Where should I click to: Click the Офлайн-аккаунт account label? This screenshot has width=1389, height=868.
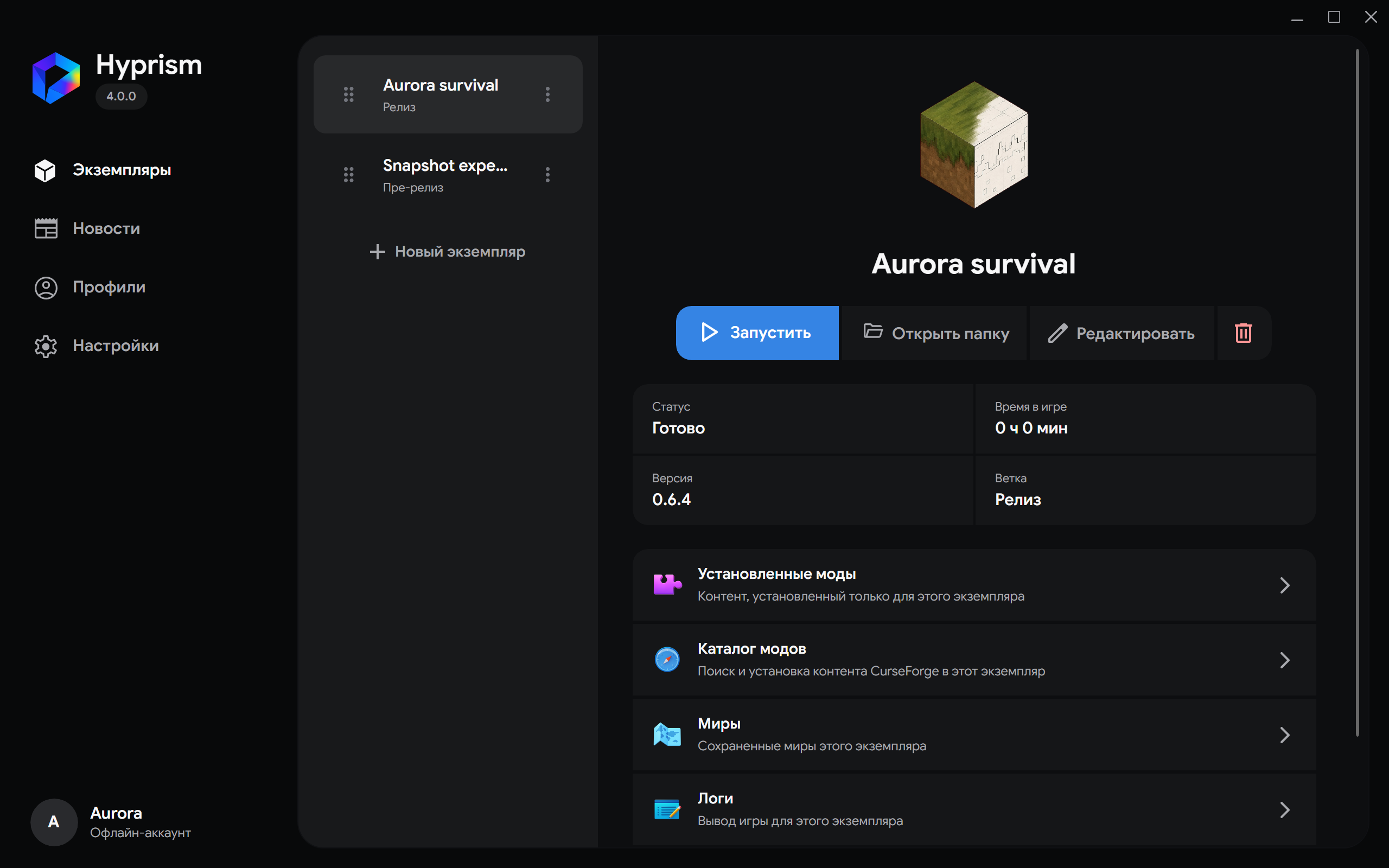(141, 833)
